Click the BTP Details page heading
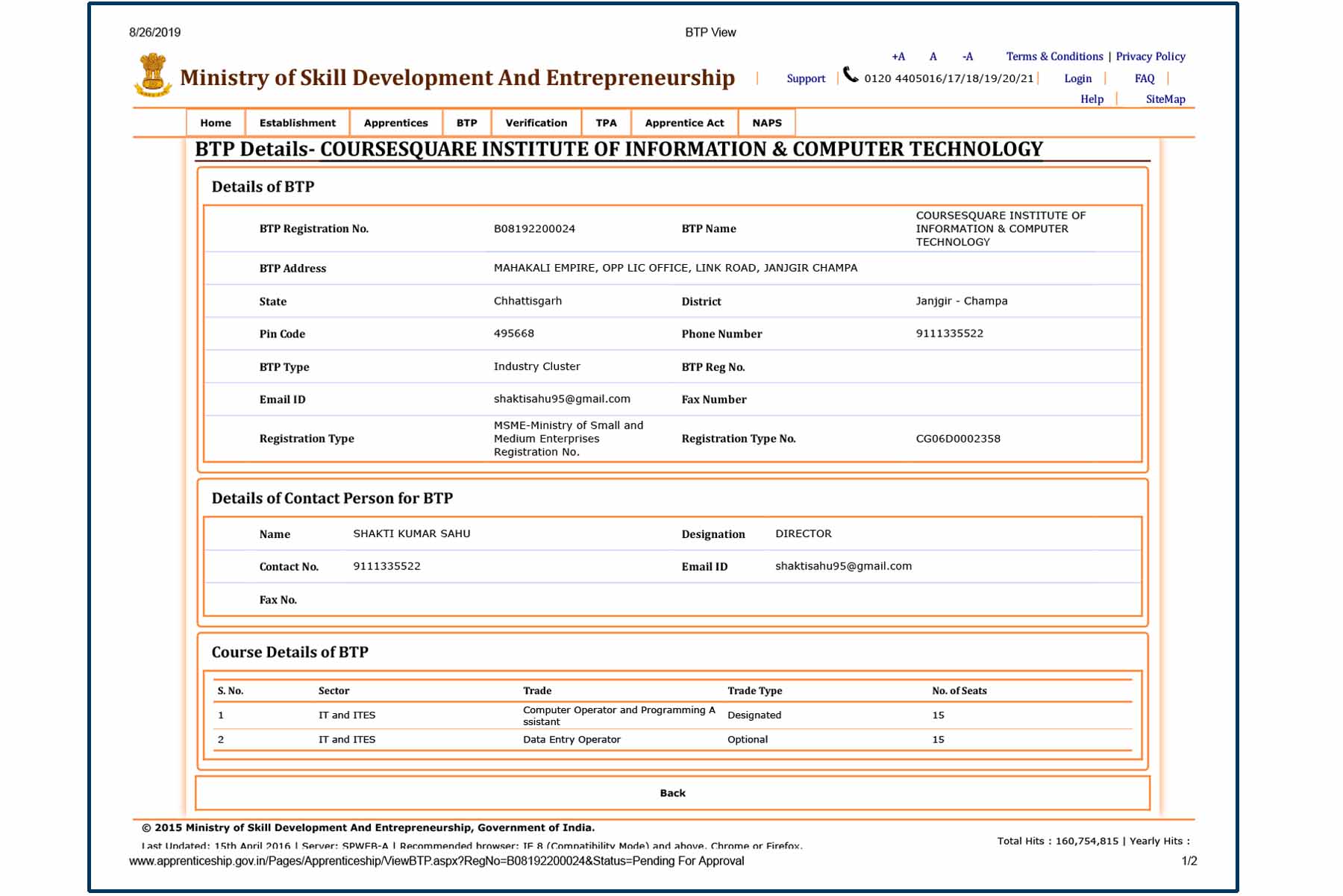The image size is (1343, 896). point(619,149)
